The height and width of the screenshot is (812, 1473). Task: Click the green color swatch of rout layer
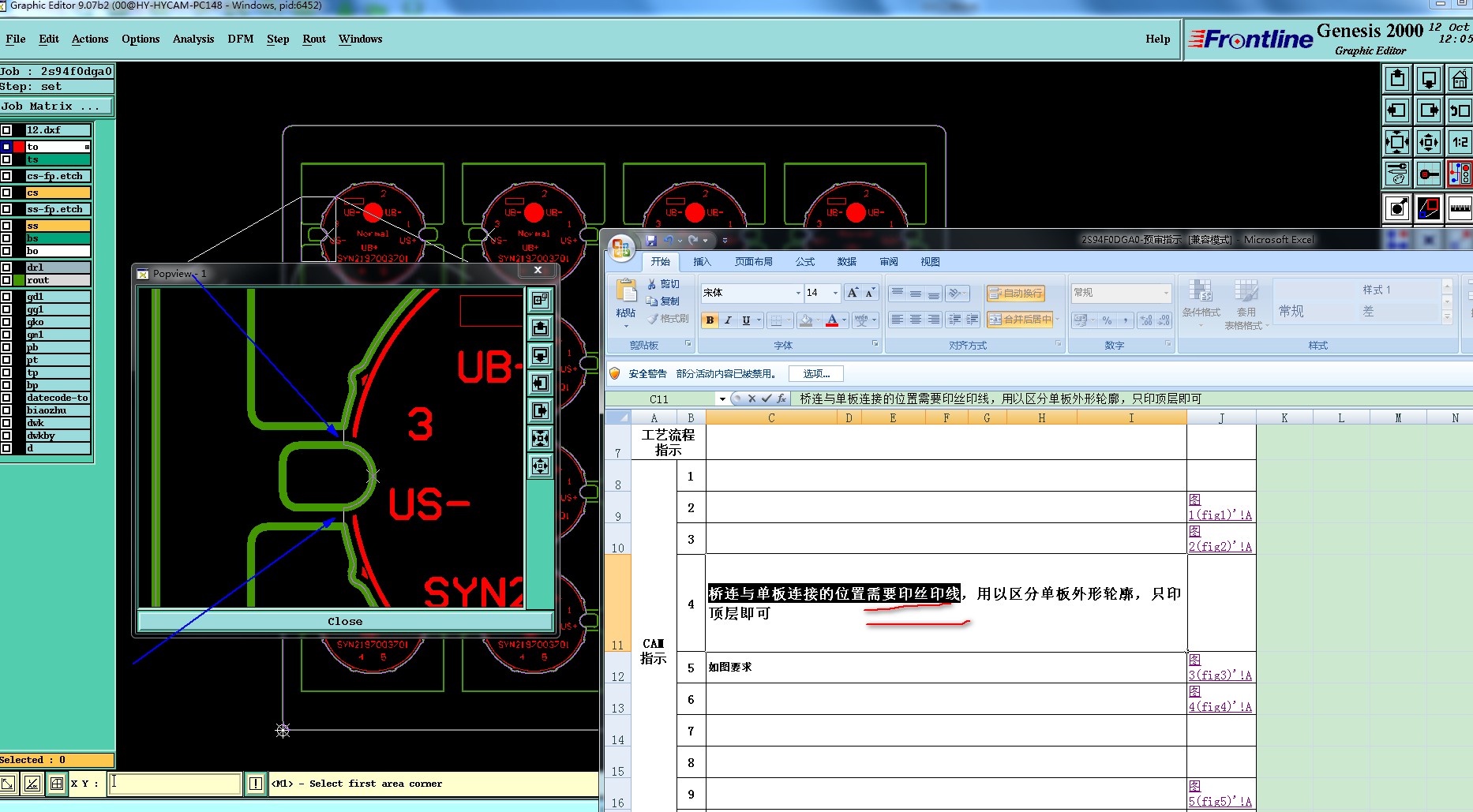pyautogui.click(x=19, y=280)
